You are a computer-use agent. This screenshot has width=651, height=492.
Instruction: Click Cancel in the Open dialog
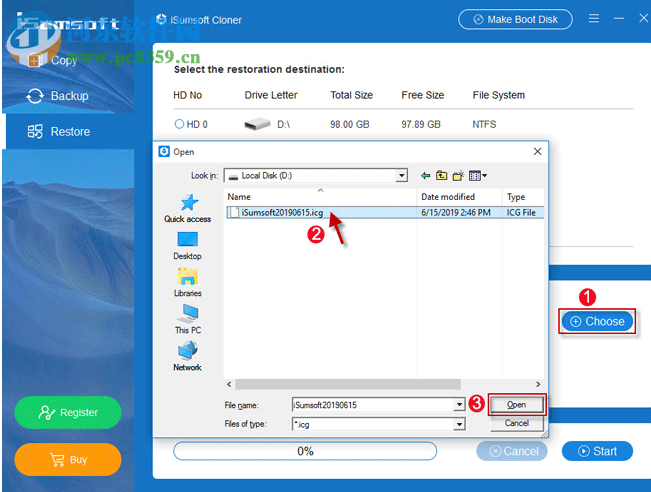[x=516, y=423]
